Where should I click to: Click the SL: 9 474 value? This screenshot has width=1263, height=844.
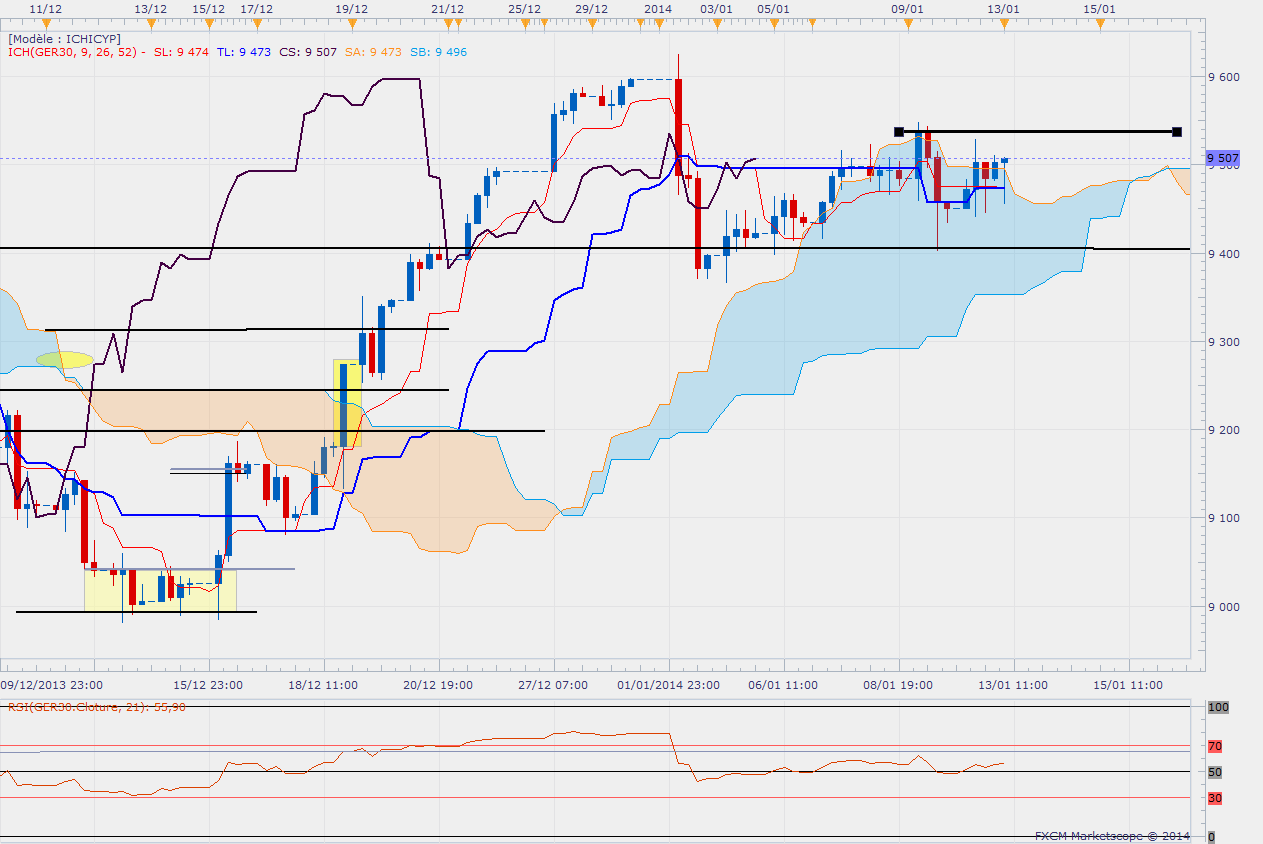tap(181, 52)
